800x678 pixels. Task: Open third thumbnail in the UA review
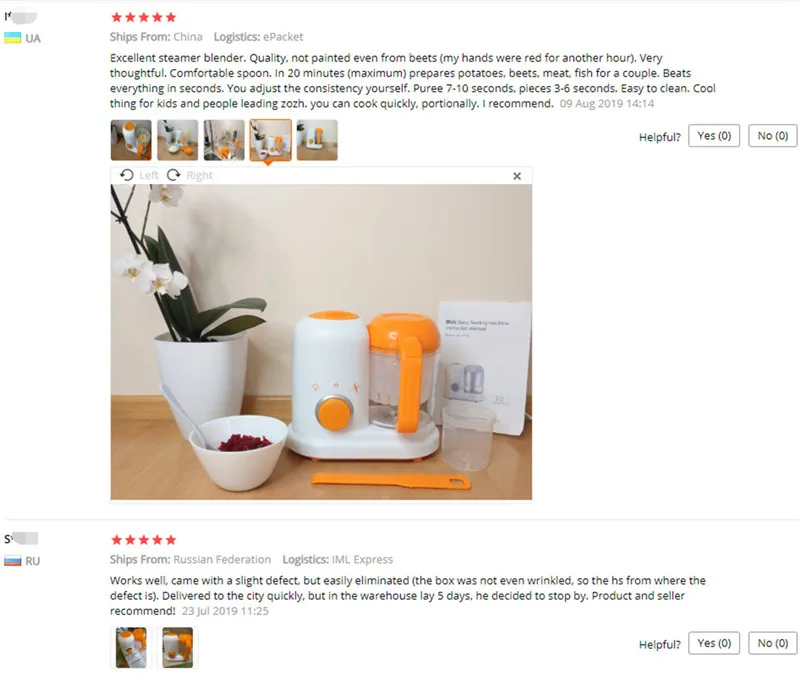point(224,140)
